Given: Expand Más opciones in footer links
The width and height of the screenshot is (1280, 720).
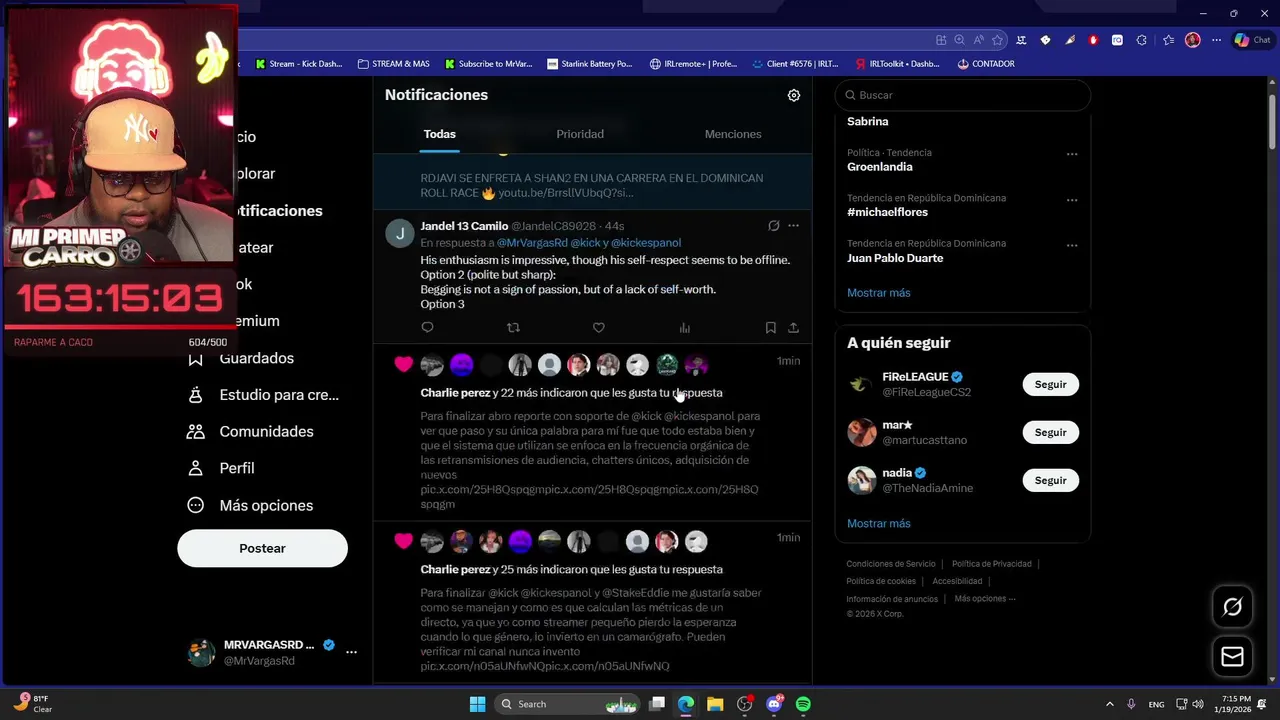Looking at the screenshot, I should pyautogui.click(x=985, y=599).
